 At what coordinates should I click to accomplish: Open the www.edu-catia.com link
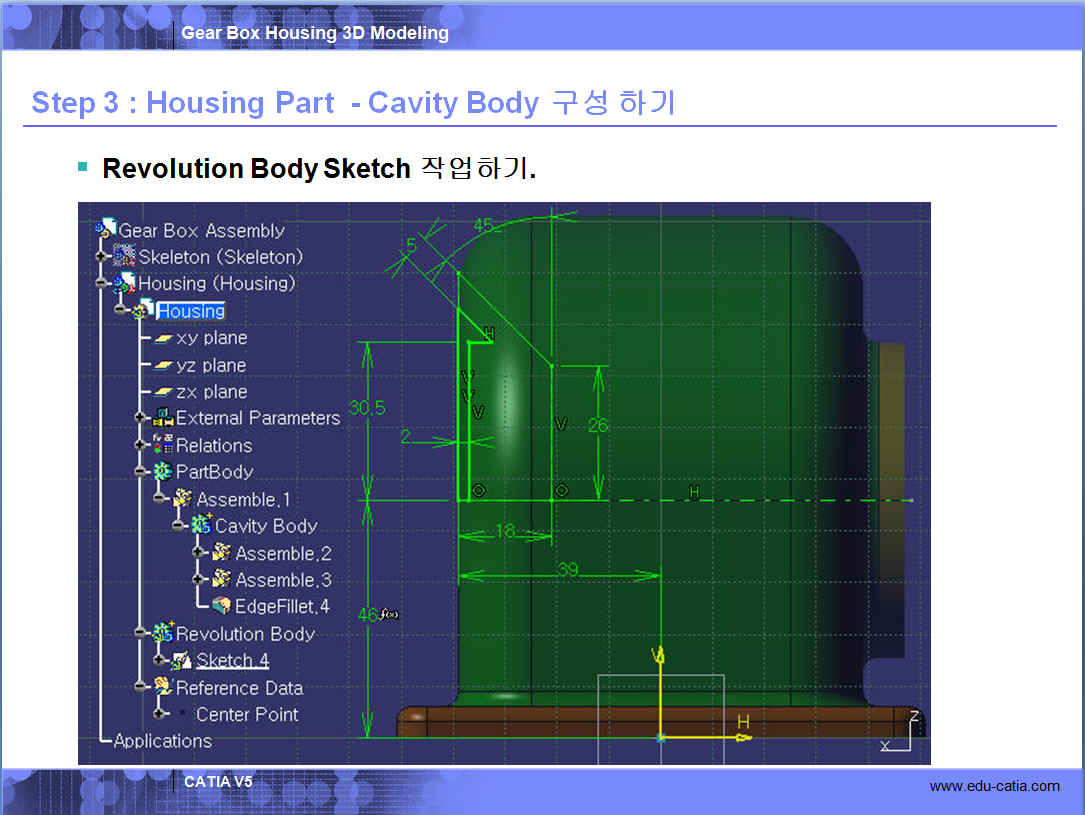point(994,786)
